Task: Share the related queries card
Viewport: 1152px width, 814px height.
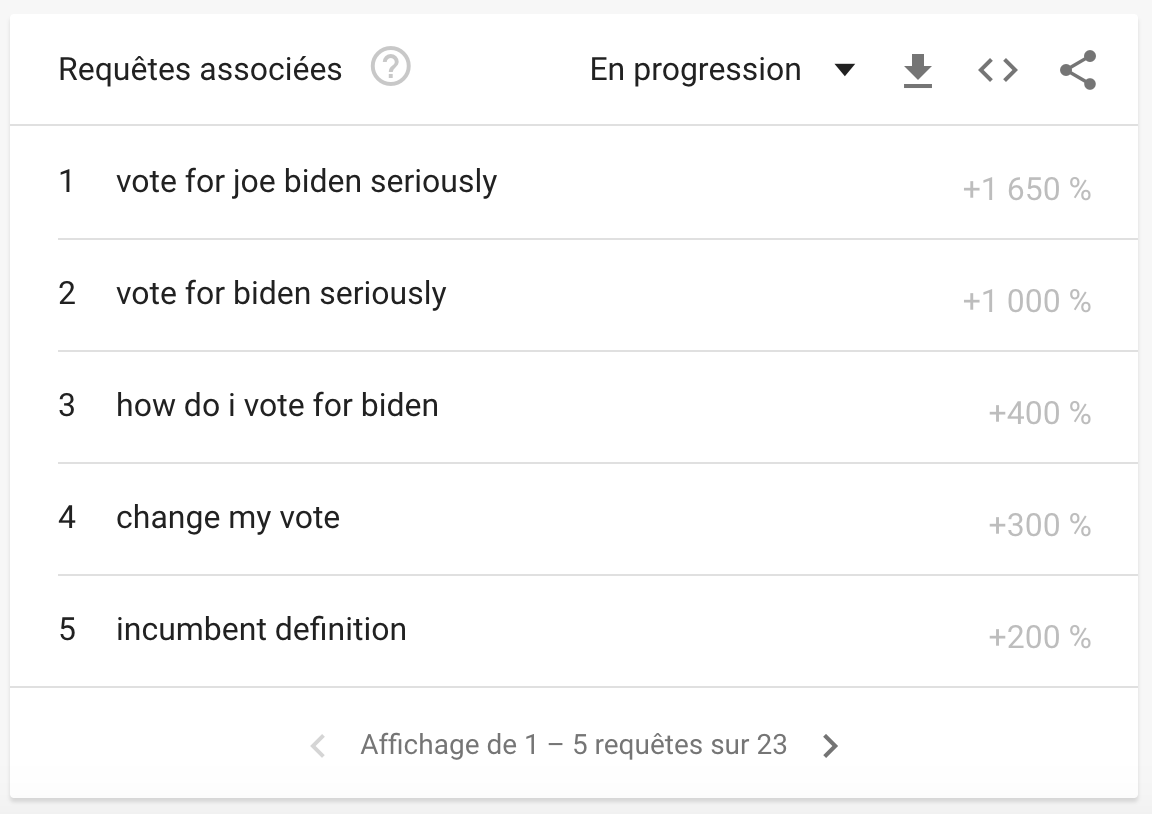Action: [1077, 70]
